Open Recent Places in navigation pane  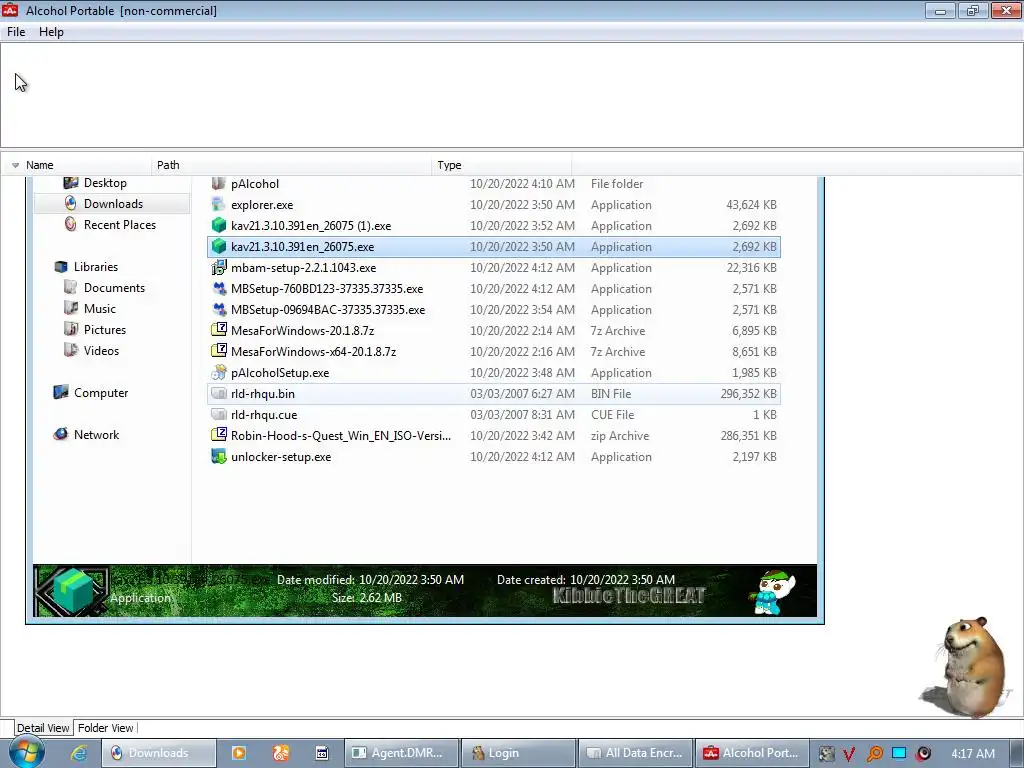point(120,225)
